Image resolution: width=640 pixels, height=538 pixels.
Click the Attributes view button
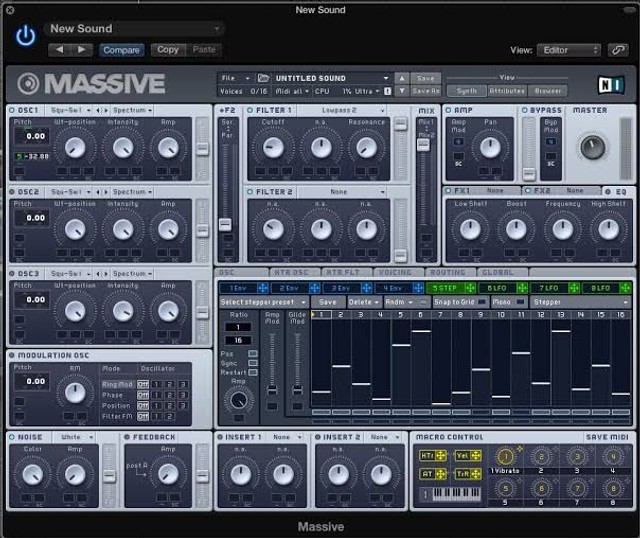(507, 91)
